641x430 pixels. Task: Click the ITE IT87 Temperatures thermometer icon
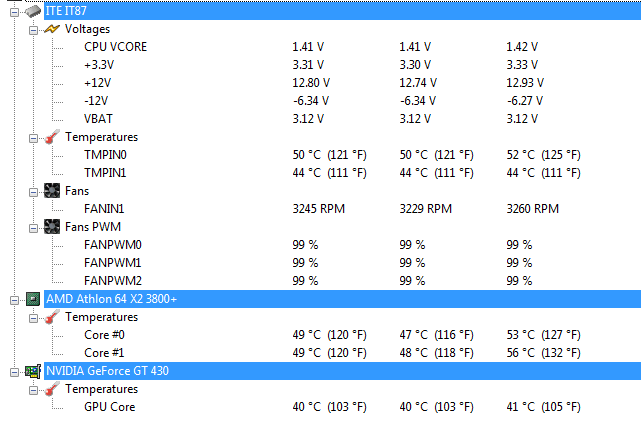(52, 137)
